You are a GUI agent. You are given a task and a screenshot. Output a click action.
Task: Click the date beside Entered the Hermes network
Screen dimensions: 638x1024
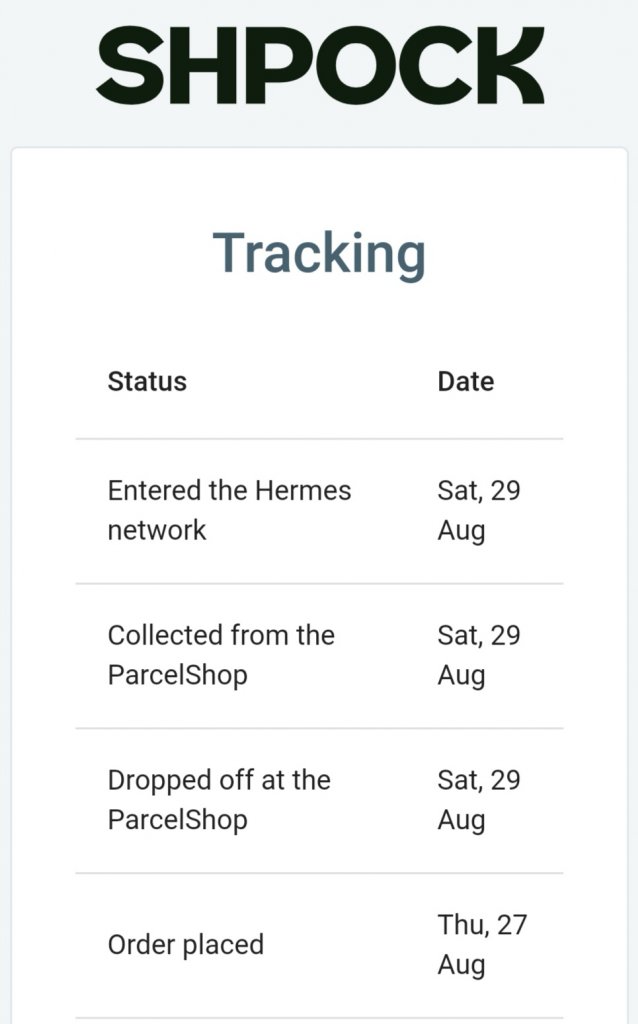coord(478,510)
